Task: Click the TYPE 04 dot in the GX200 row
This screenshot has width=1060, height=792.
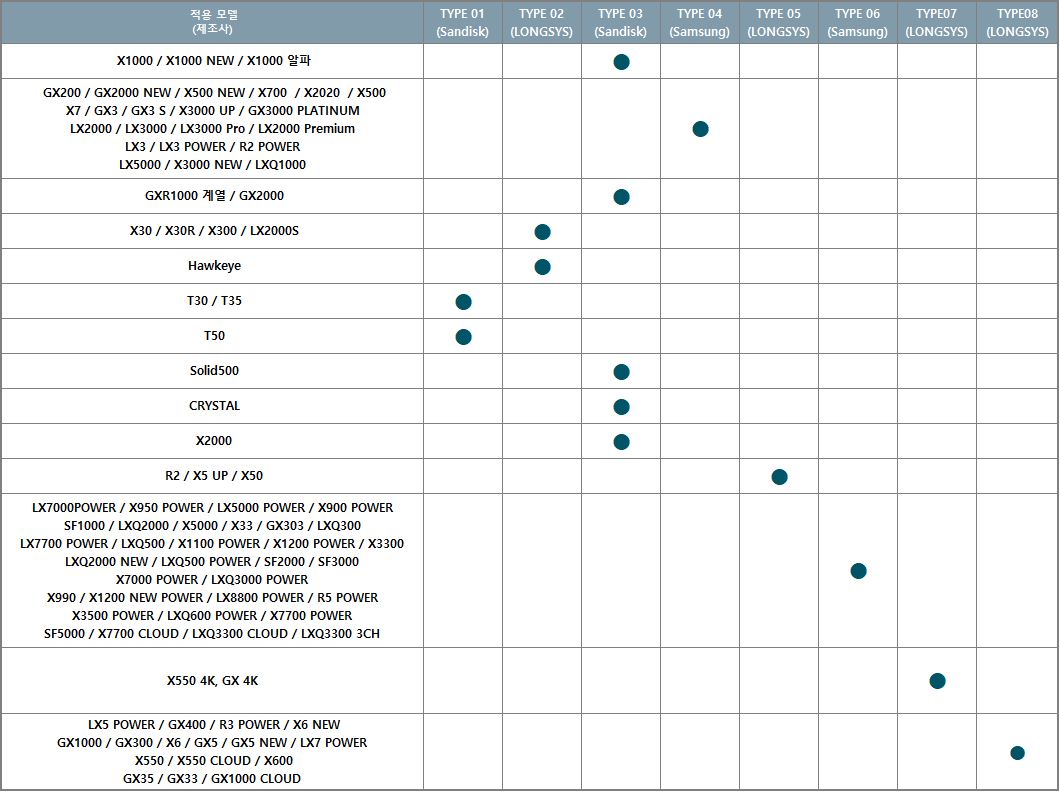Action: click(x=700, y=129)
